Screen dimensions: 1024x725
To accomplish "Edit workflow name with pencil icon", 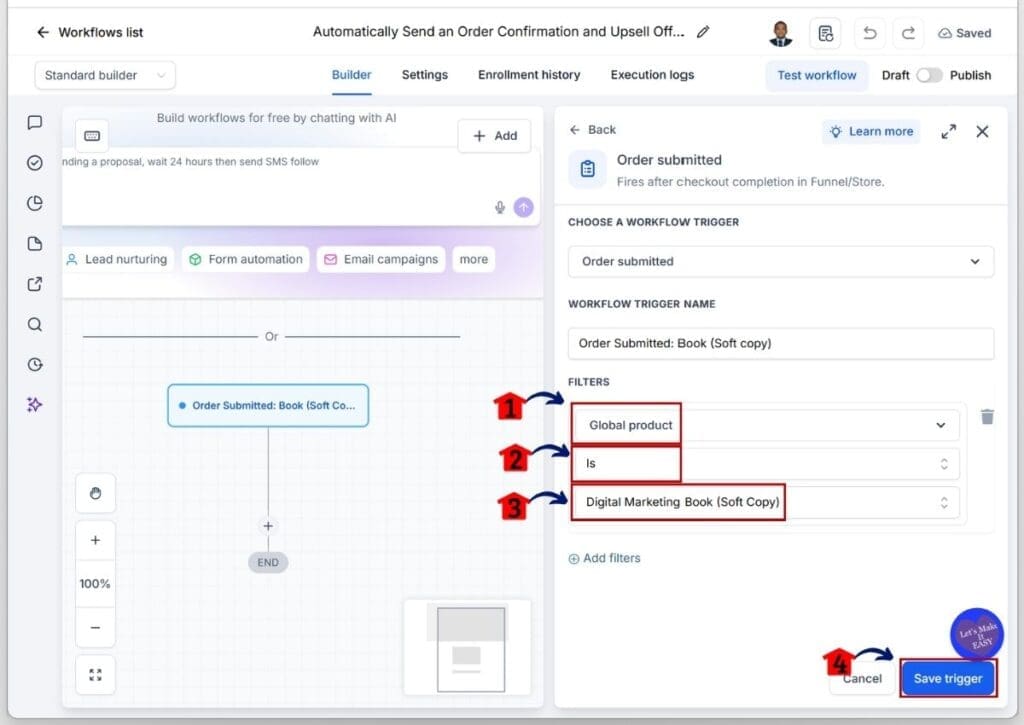I will [x=703, y=32].
